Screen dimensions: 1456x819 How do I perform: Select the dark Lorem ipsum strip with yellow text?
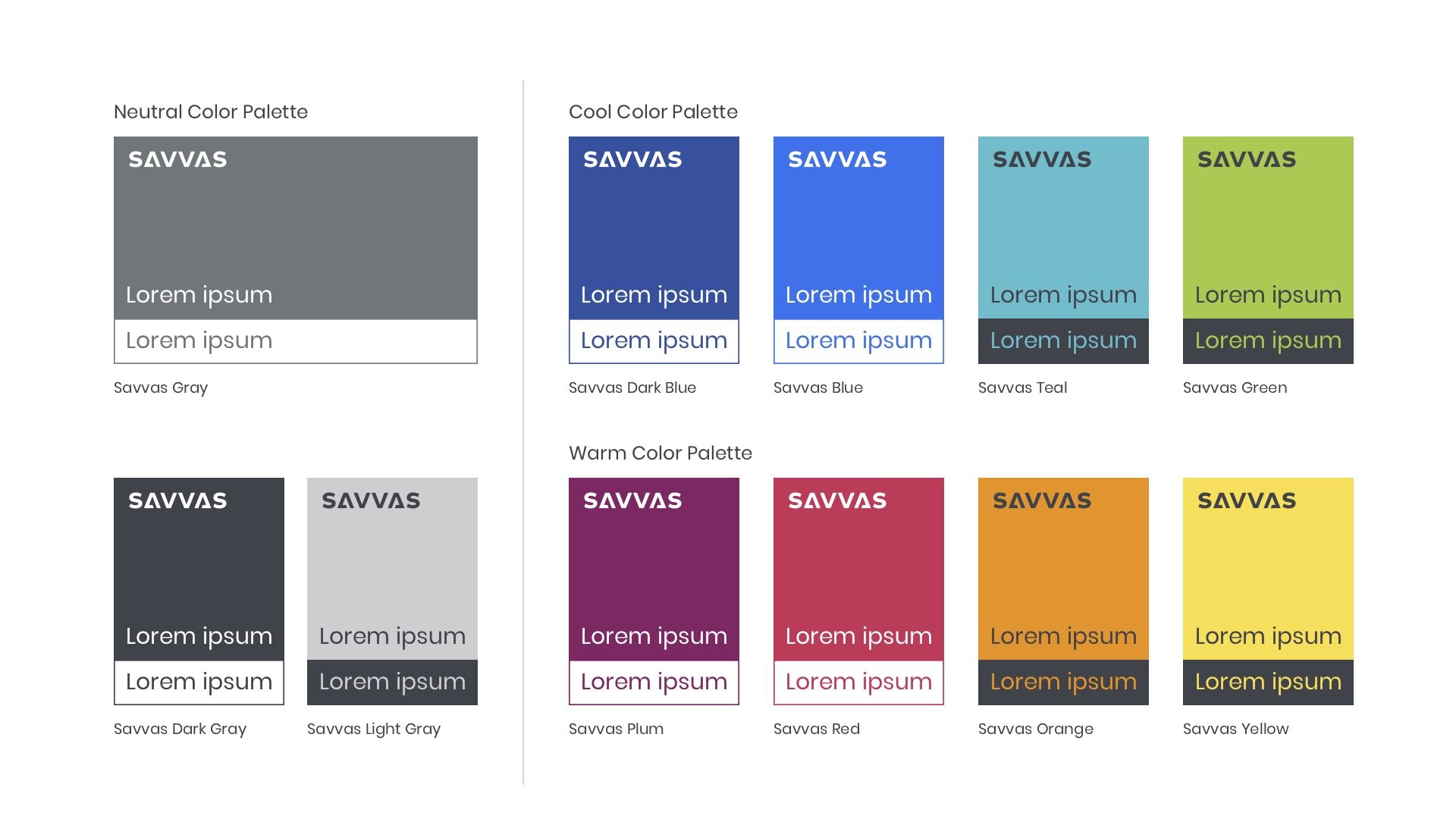[1268, 682]
